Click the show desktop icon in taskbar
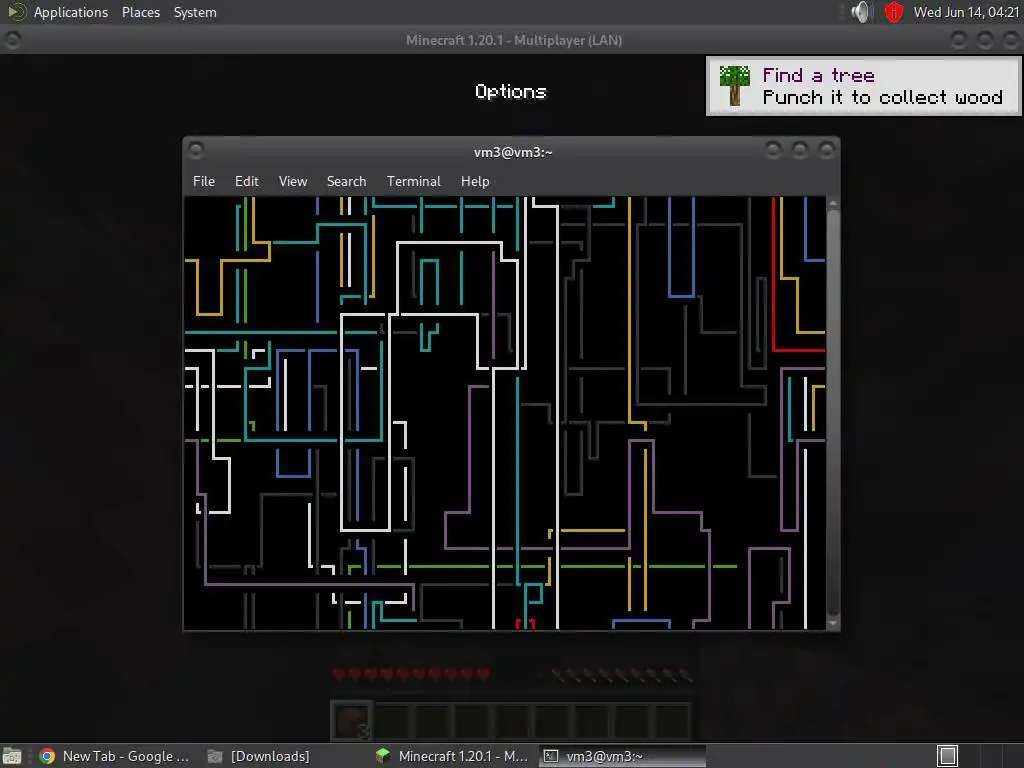1024x768 pixels. [12, 756]
